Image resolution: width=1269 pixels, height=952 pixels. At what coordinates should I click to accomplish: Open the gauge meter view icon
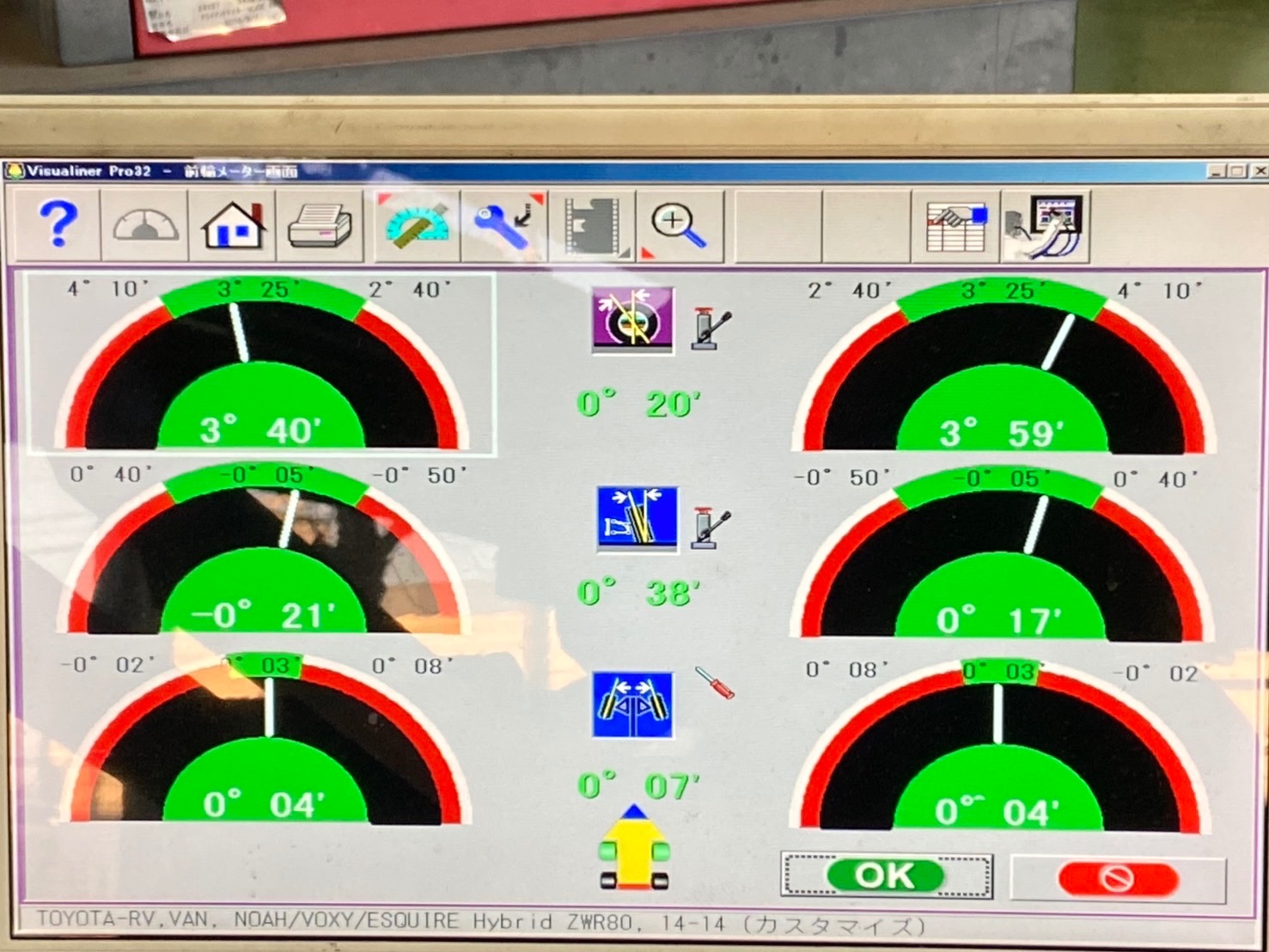point(145,227)
